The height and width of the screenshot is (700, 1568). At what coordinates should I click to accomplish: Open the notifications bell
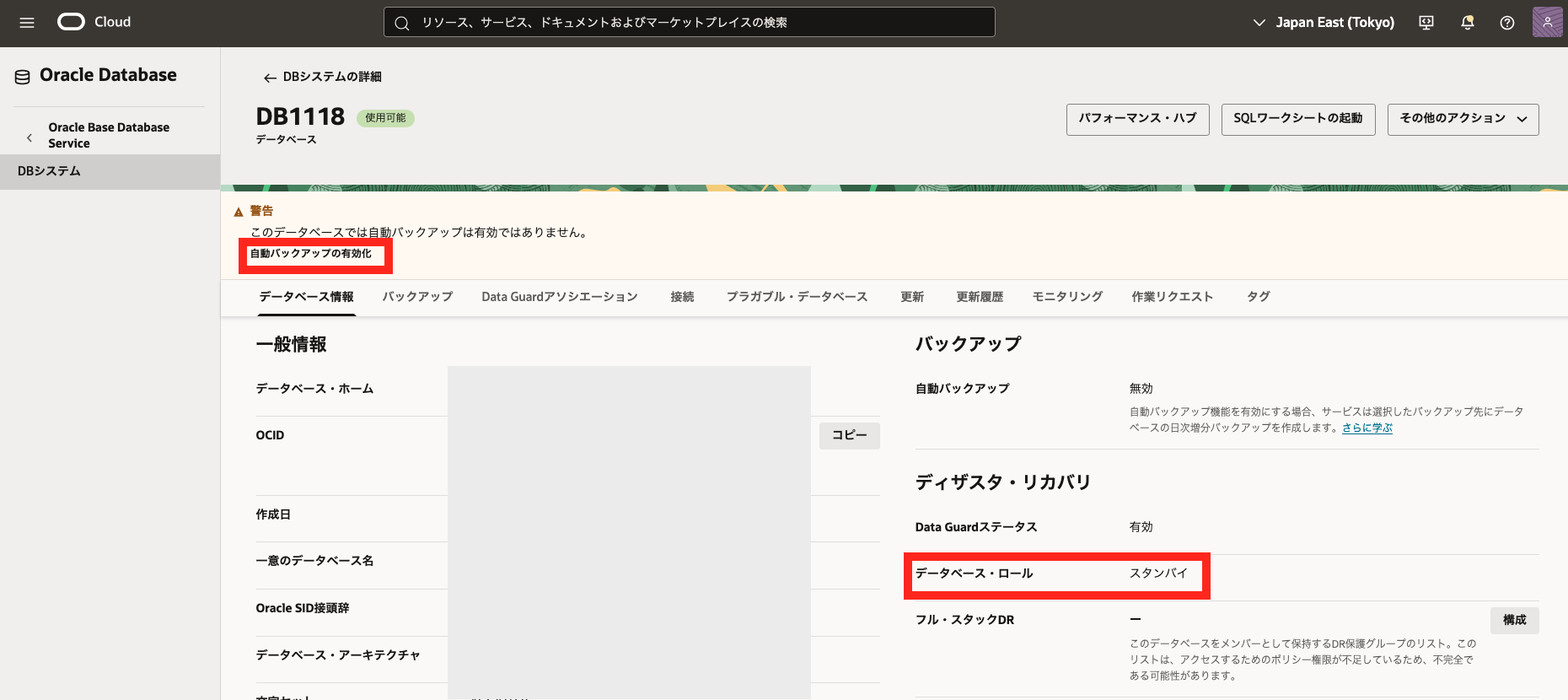pyautogui.click(x=1467, y=23)
